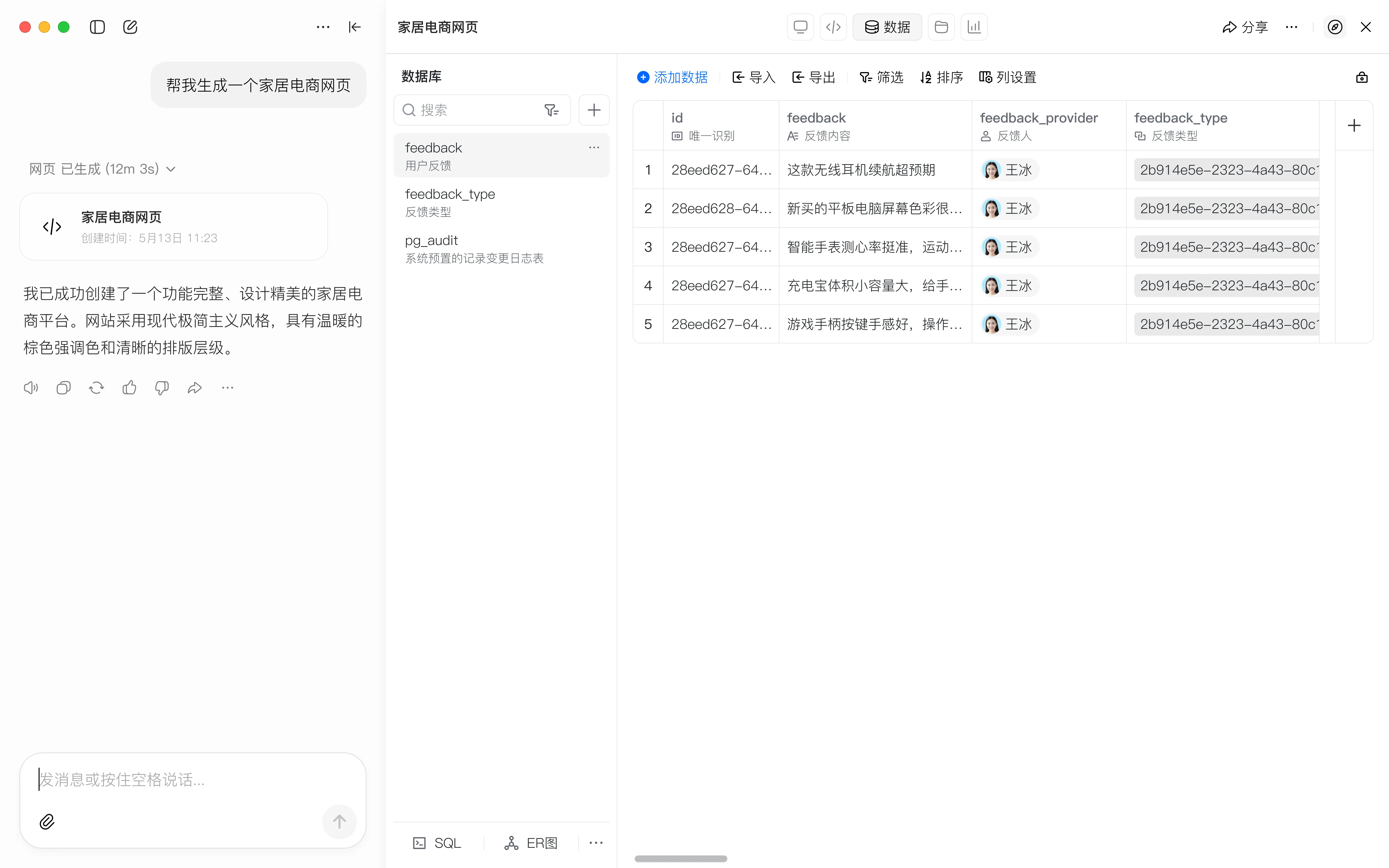Screen dimensions: 1389x868
Task: Add a new table with plus button
Action: coord(594,110)
